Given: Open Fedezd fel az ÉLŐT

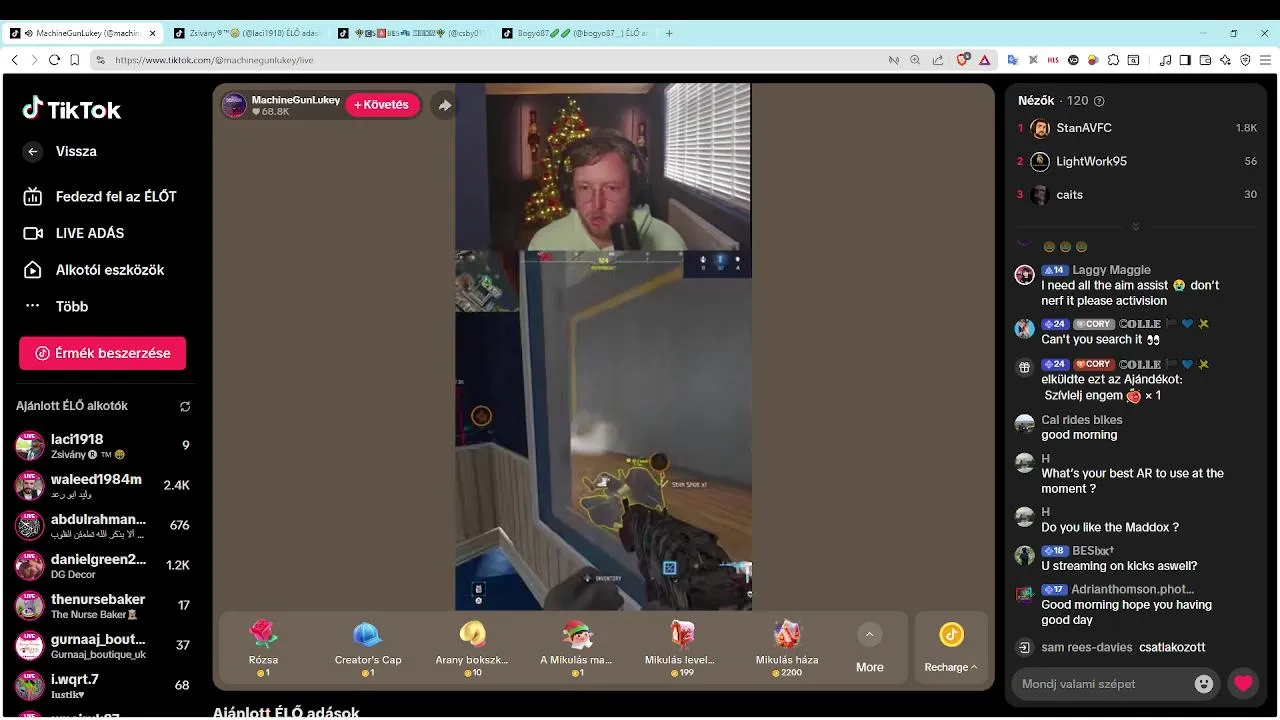Looking at the screenshot, I should [x=100, y=197].
